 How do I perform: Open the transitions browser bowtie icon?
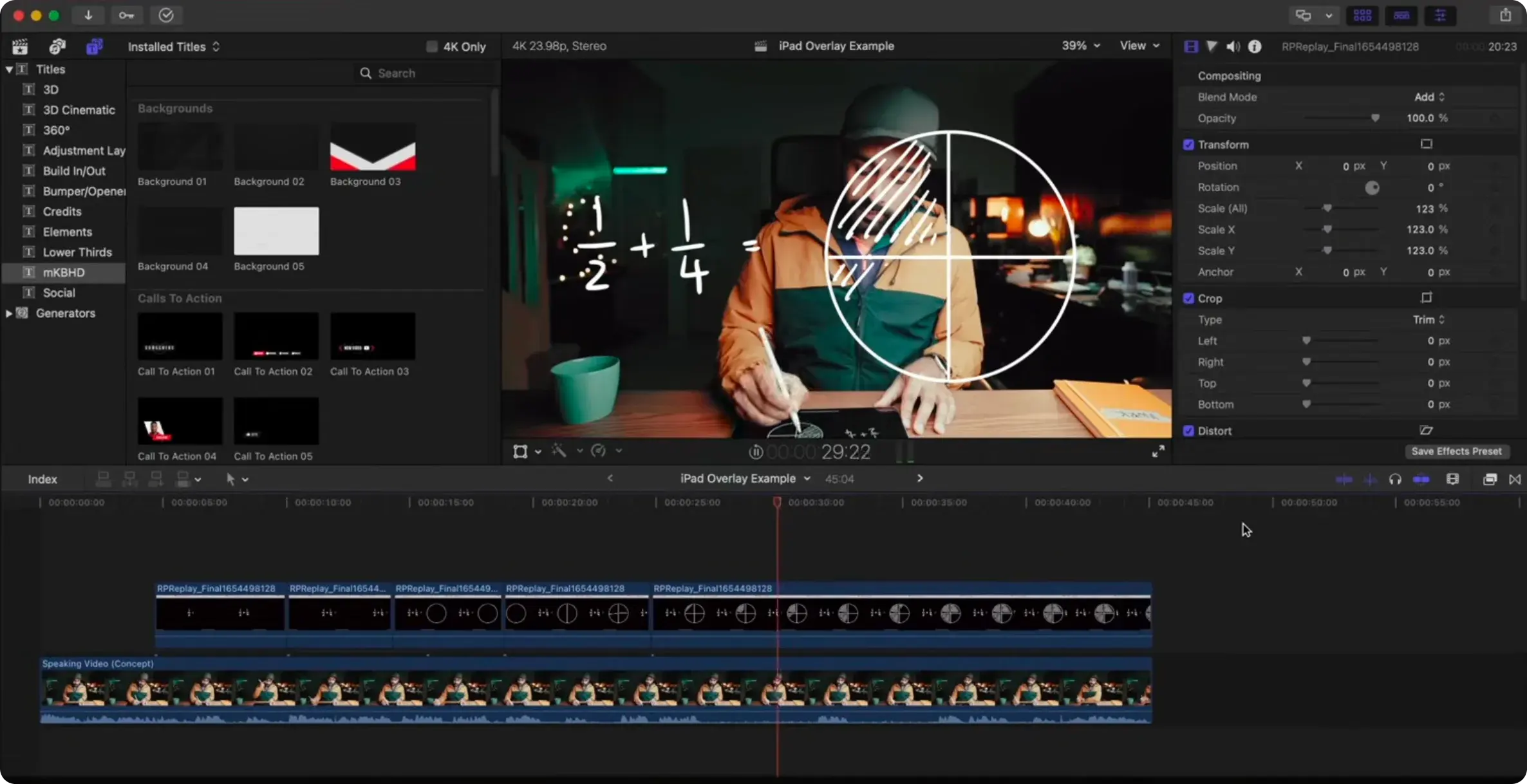pos(1515,479)
